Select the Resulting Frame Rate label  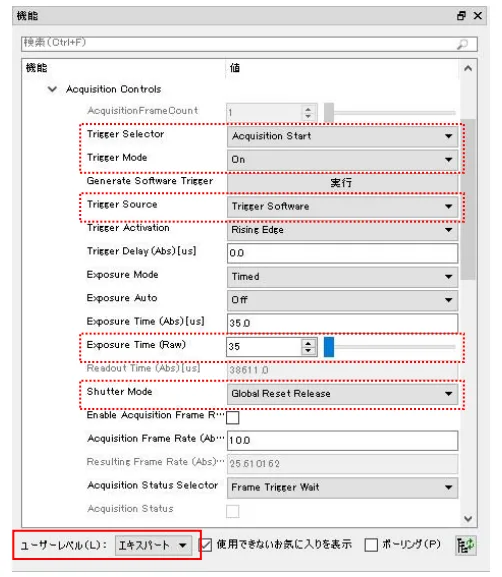click(155, 462)
